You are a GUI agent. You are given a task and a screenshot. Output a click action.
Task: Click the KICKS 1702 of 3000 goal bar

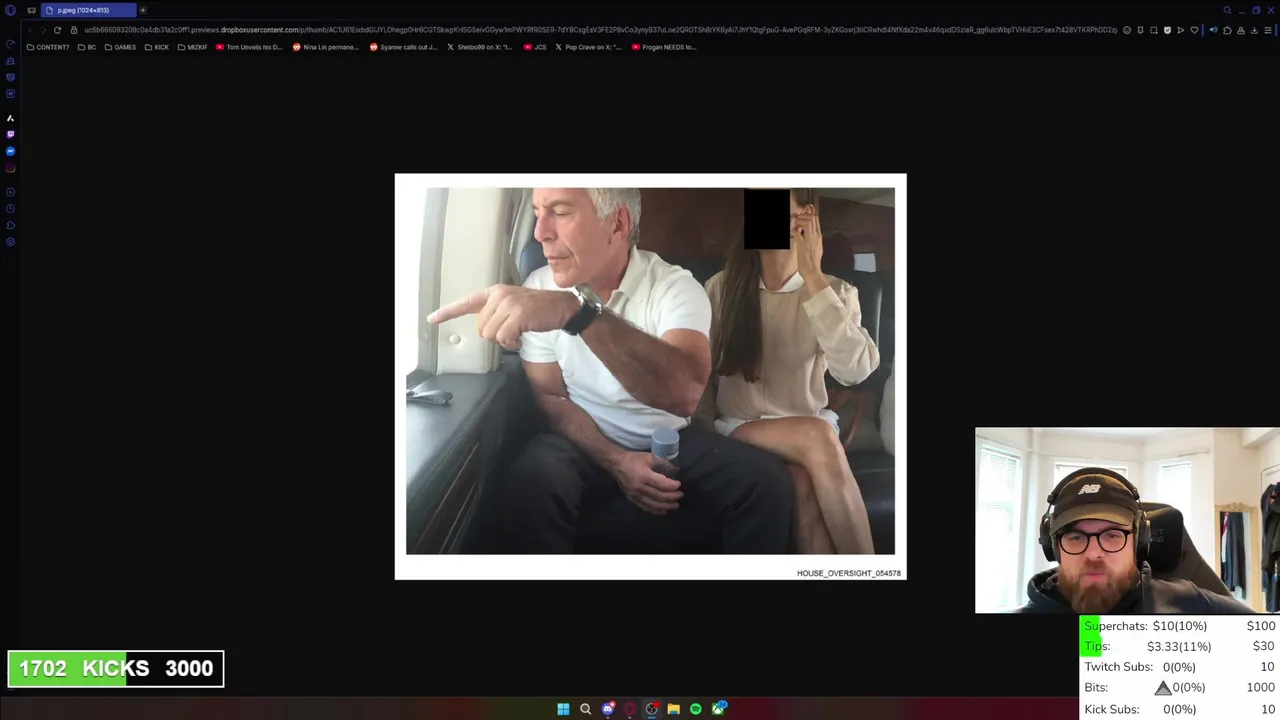(116, 669)
